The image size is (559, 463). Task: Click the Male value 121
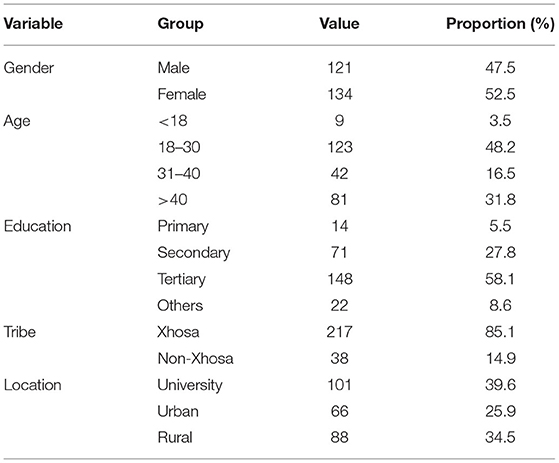pos(339,68)
